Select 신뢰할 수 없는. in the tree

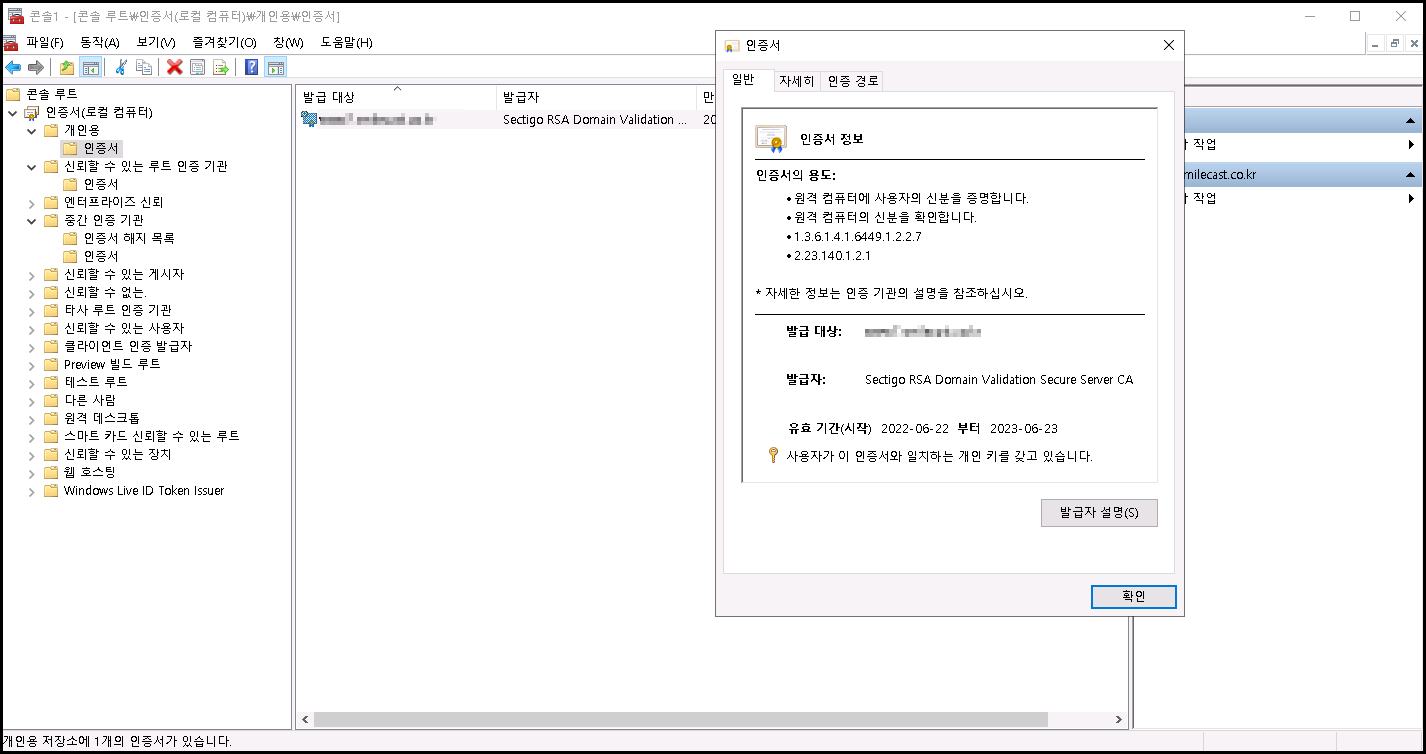[x=105, y=292]
